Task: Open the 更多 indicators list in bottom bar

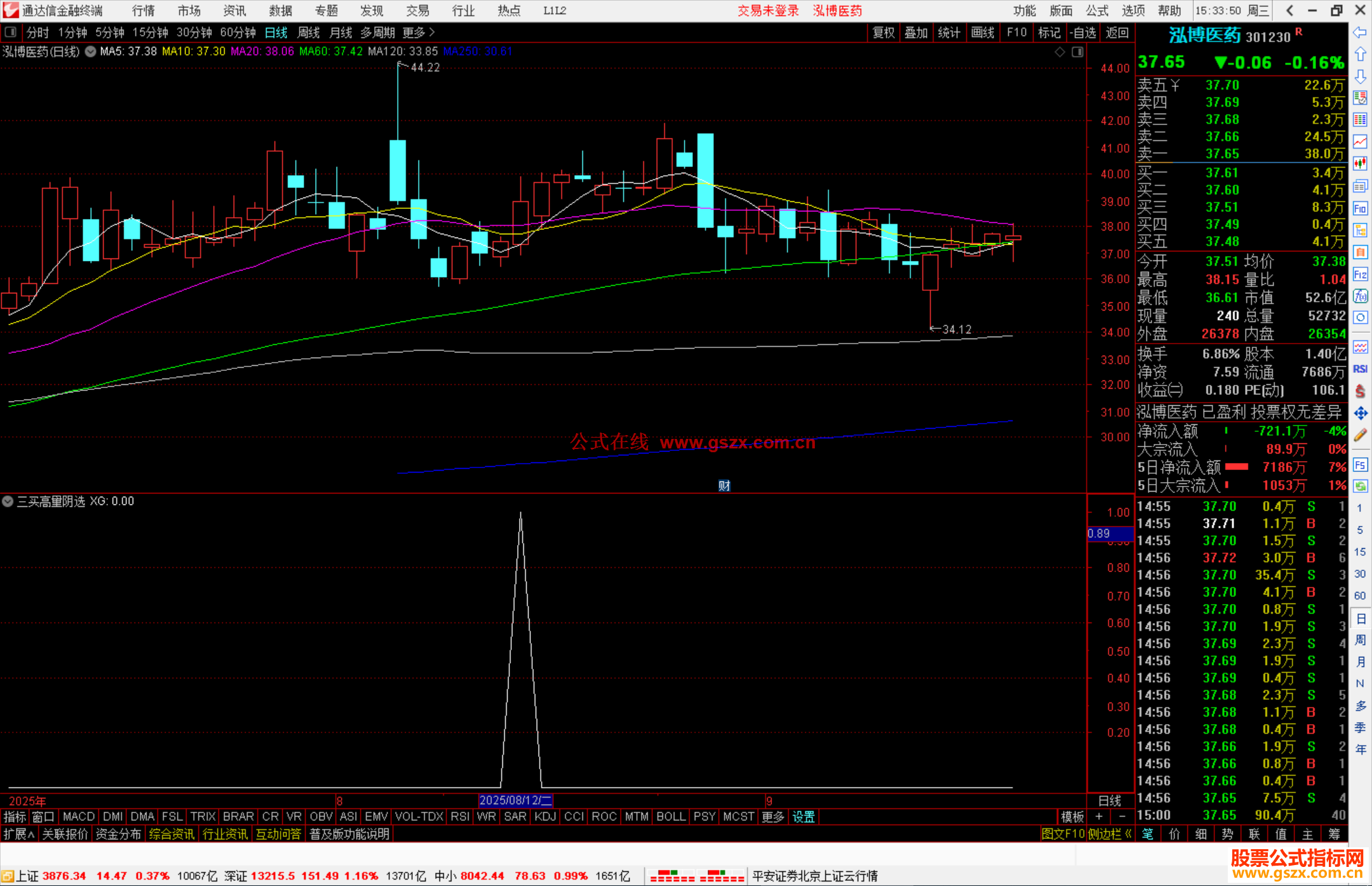Action: pyautogui.click(x=773, y=817)
